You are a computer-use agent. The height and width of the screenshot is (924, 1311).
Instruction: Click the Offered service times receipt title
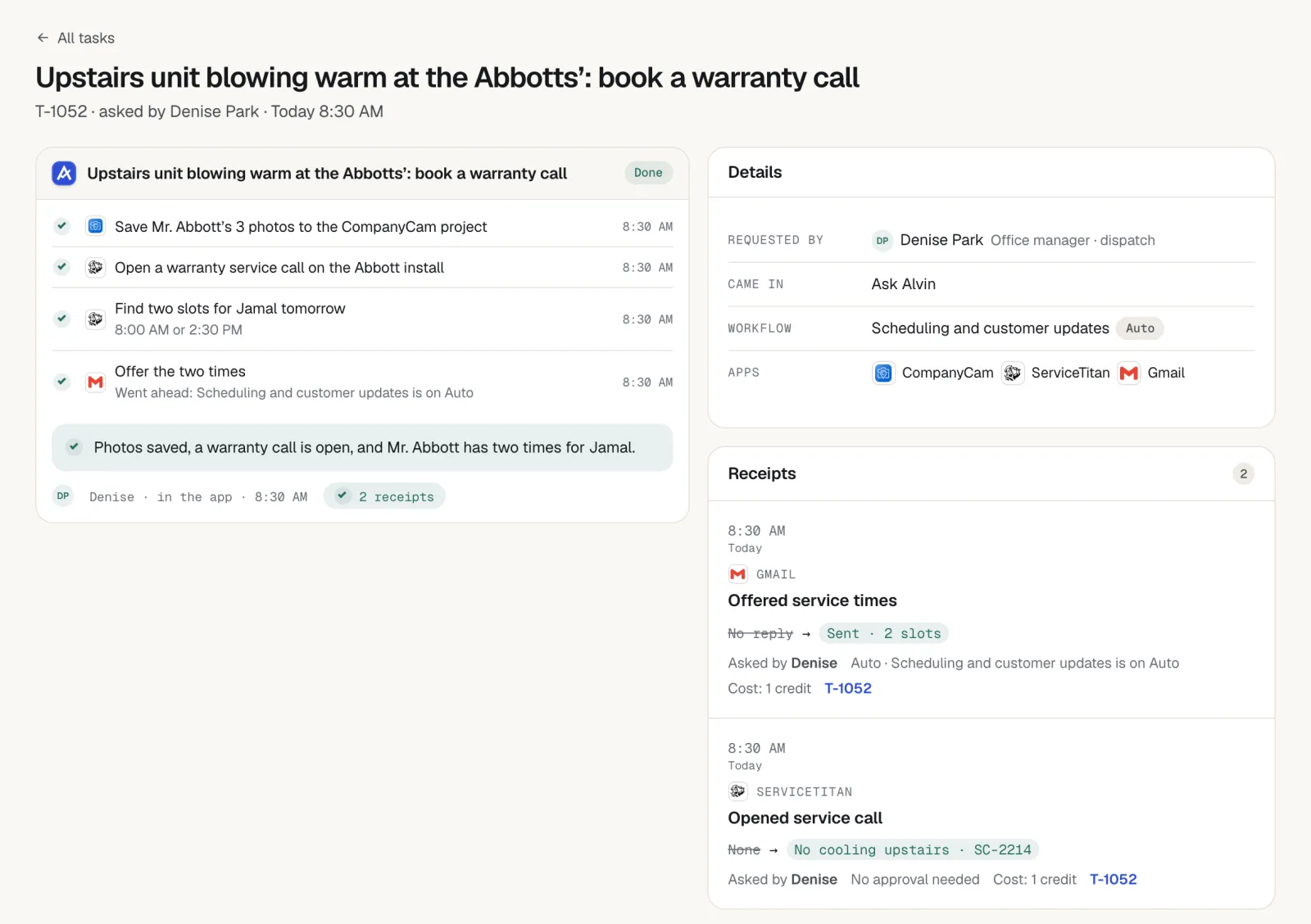pyautogui.click(x=812, y=600)
